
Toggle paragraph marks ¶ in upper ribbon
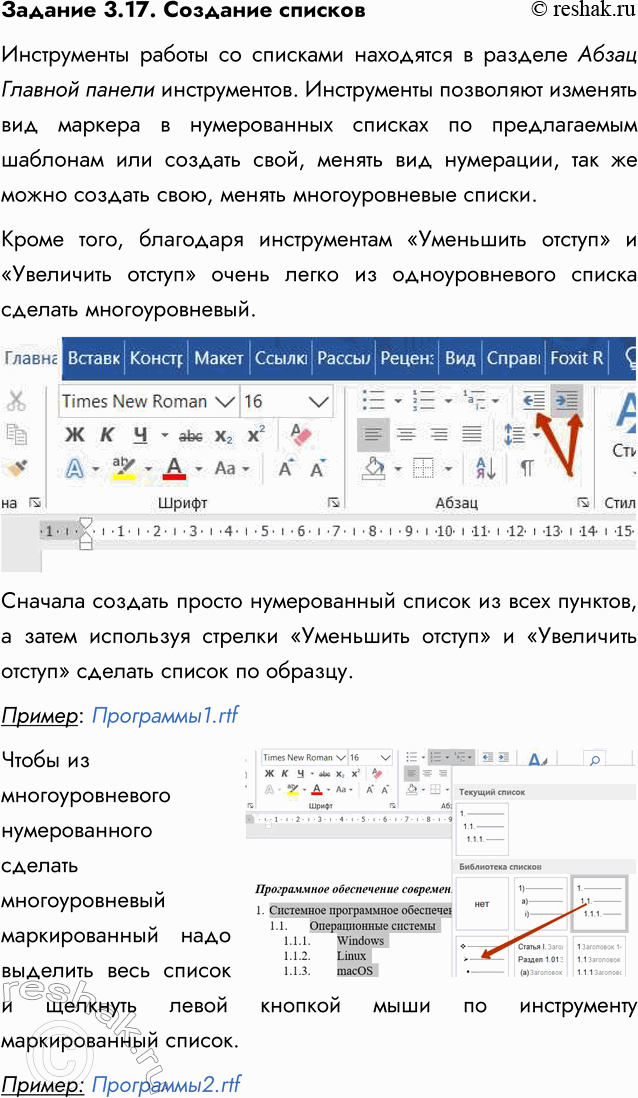pyautogui.click(x=526, y=468)
